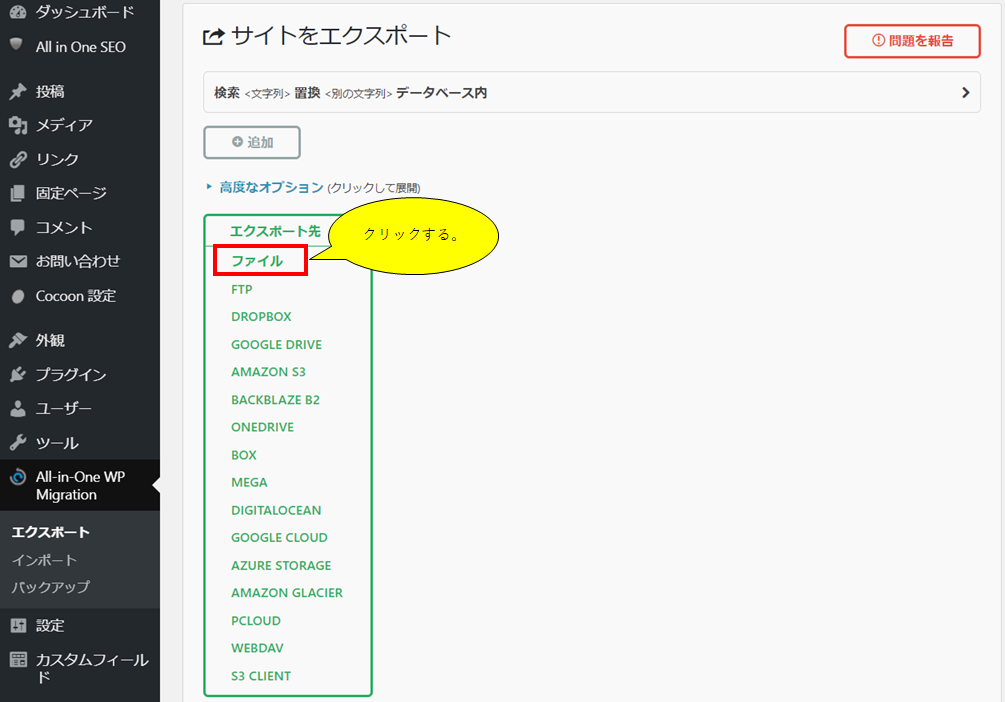Screen dimensions: 1005x702
Task: Open the エクスポート先 dropdown header
Action: [x=275, y=231]
